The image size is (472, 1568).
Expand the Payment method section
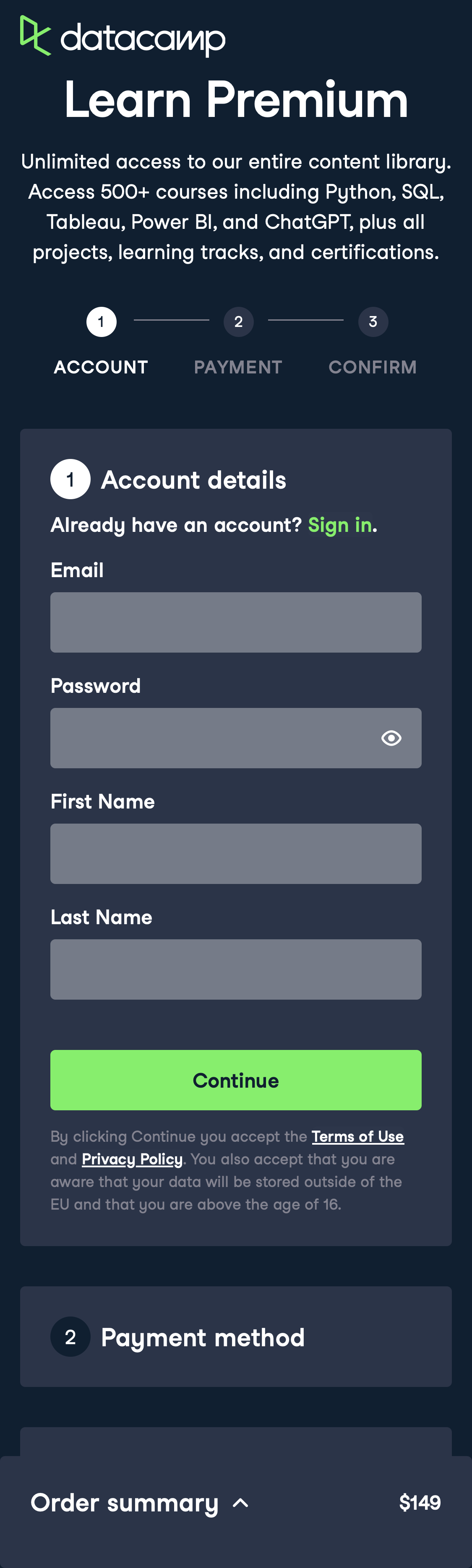coord(203,1337)
